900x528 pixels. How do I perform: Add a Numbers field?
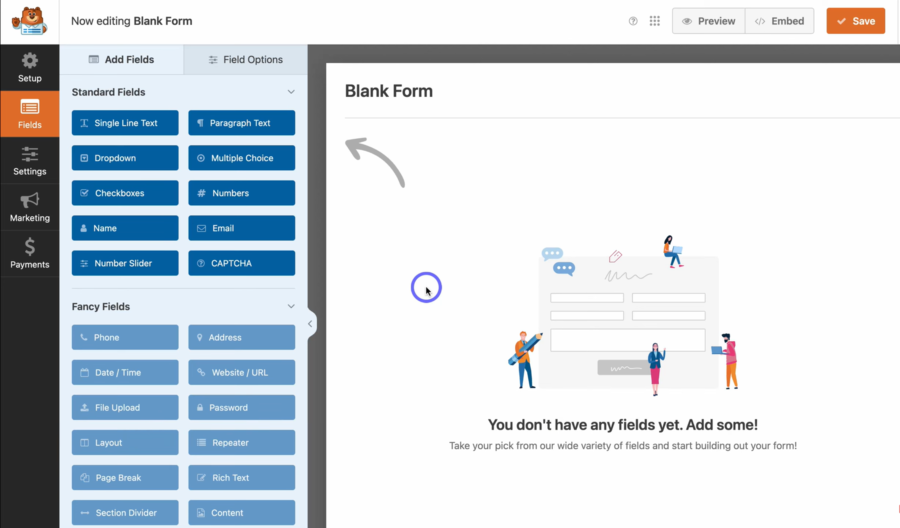tap(242, 193)
